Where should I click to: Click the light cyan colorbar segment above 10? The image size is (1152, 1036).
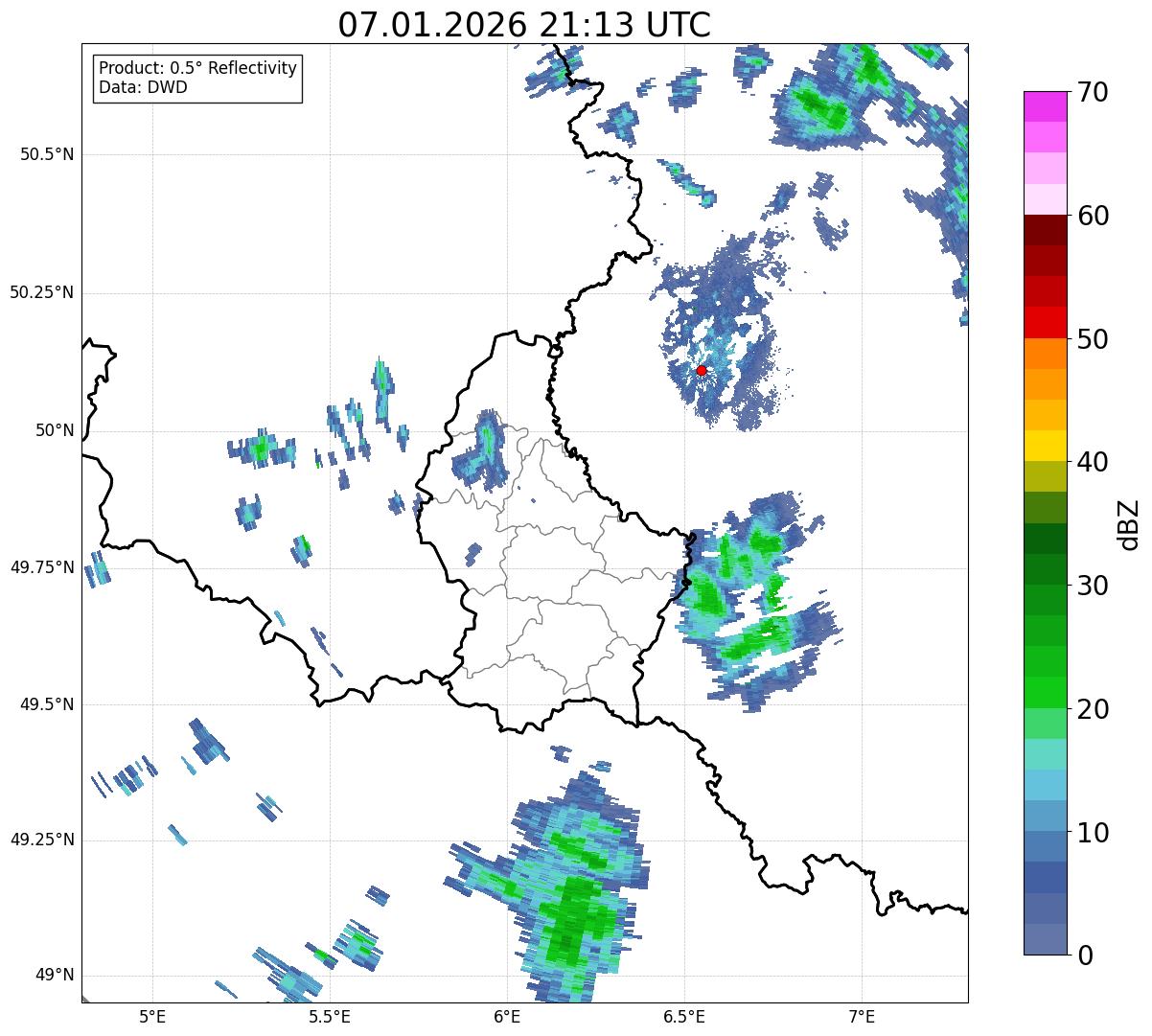(1046, 785)
